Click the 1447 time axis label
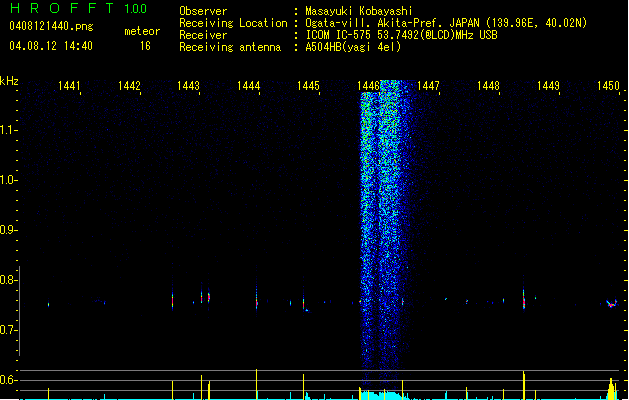The height and width of the screenshot is (400, 629). point(428,86)
